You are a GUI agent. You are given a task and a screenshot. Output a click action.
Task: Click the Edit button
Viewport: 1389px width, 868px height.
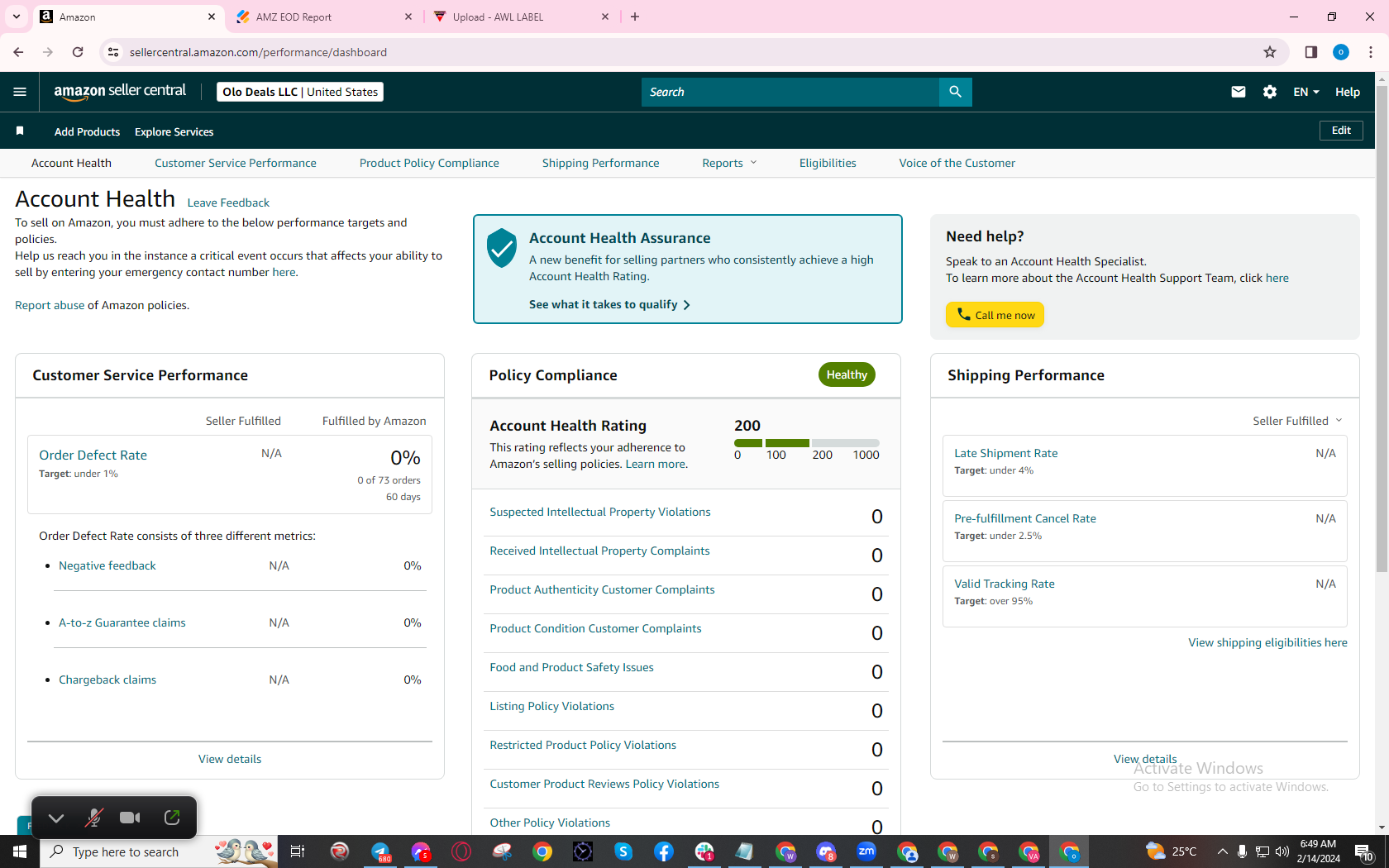pos(1341,131)
